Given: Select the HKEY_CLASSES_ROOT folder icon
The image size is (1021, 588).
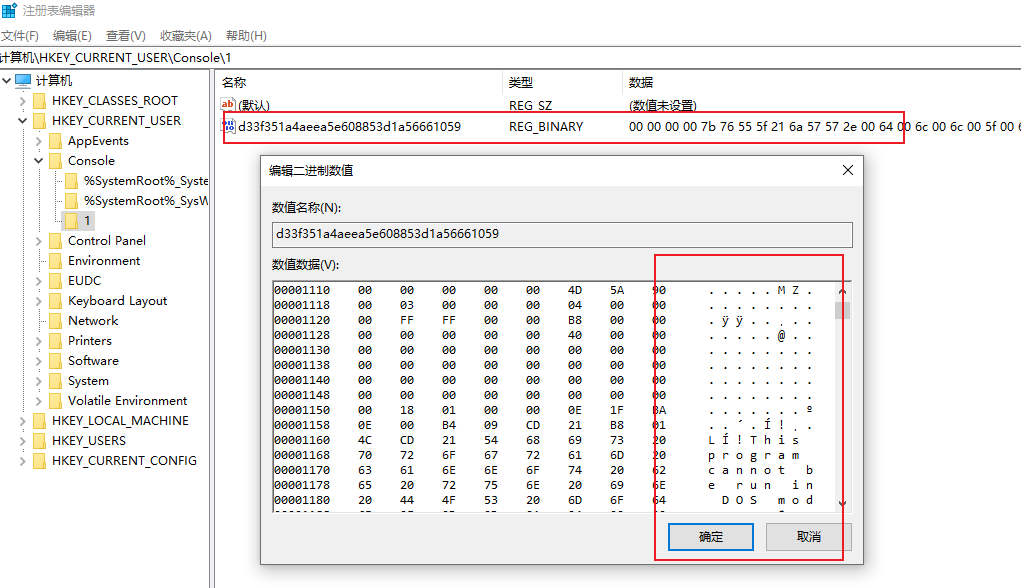Looking at the screenshot, I should coord(40,101).
